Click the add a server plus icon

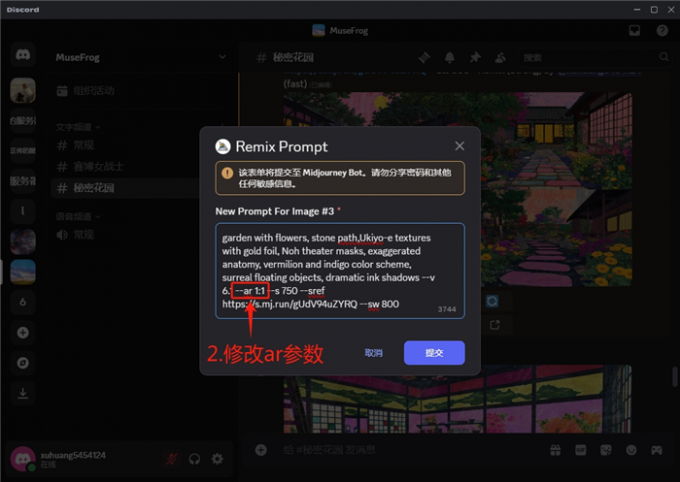coord(23,332)
